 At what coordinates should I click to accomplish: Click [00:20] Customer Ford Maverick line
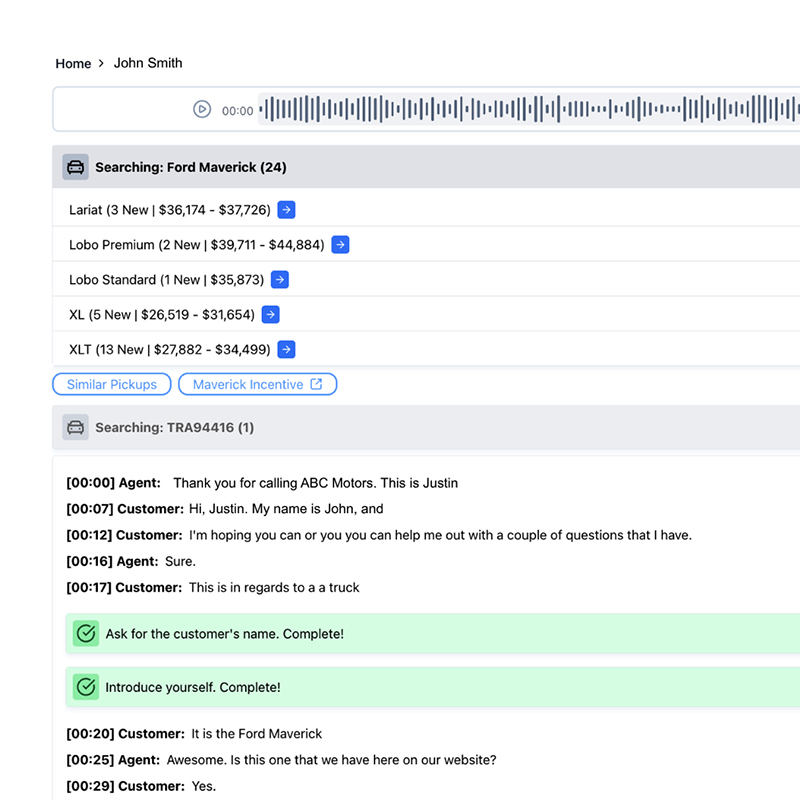click(x=194, y=734)
